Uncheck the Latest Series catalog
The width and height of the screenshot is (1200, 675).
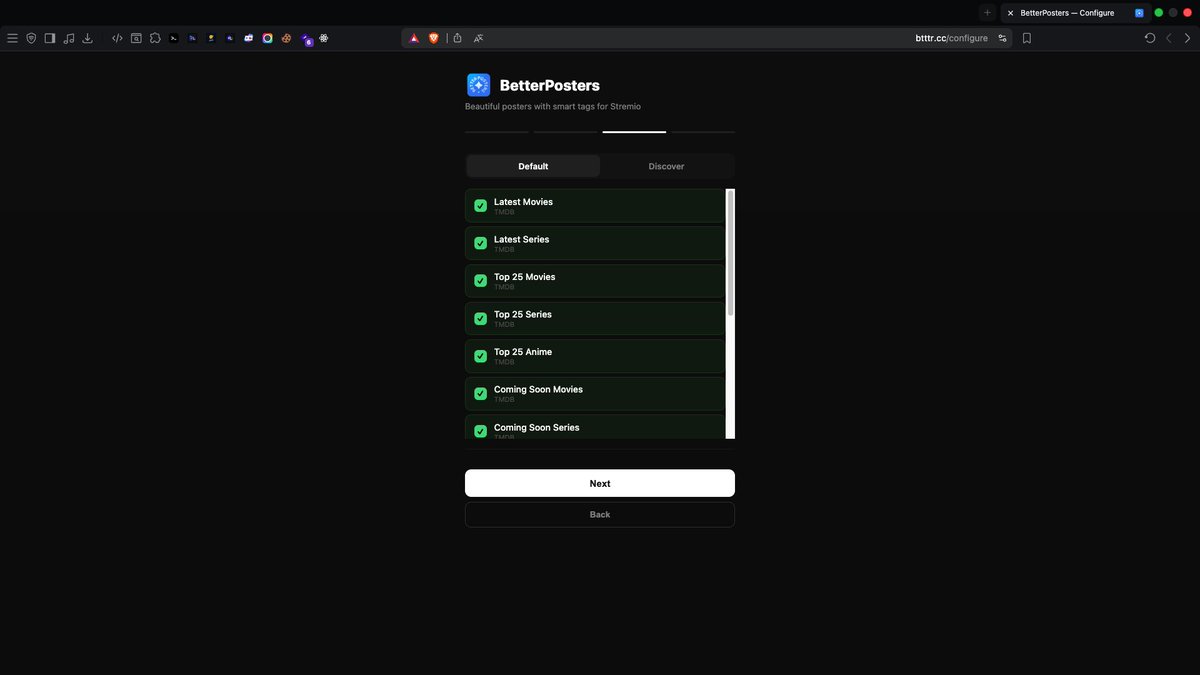click(480, 243)
